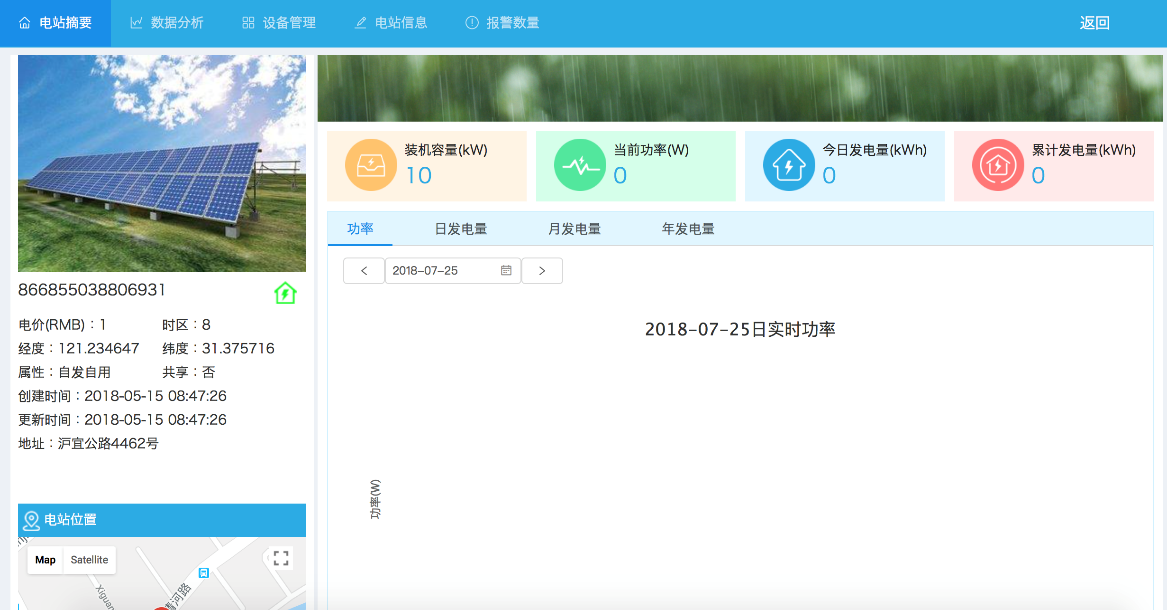The width and height of the screenshot is (1167, 610).
Task: Toggle fullscreen view on the map
Action: pos(281,559)
